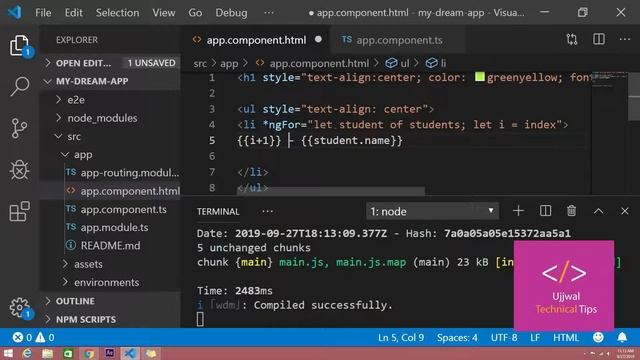
Task: Open the Source Control view
Action: (19, 128)
